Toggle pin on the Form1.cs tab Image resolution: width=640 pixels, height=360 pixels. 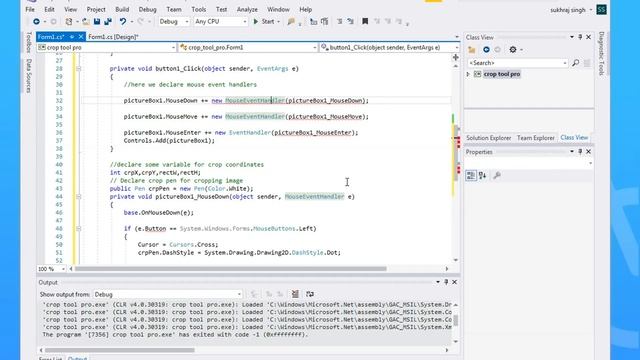point(72,37)
